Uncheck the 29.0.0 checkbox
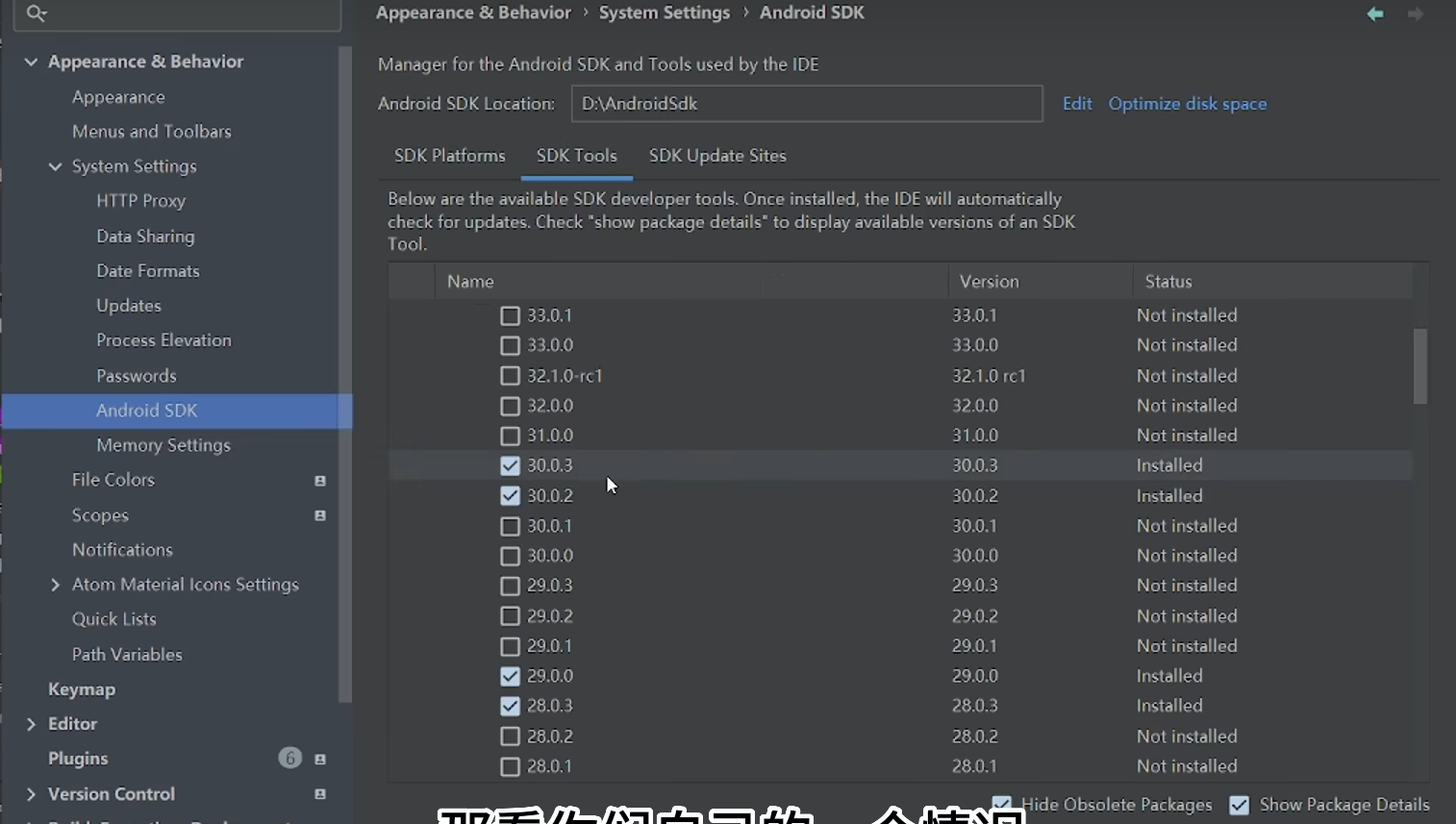This screenshot has height=824, width=1456. (x=510, y=676)
